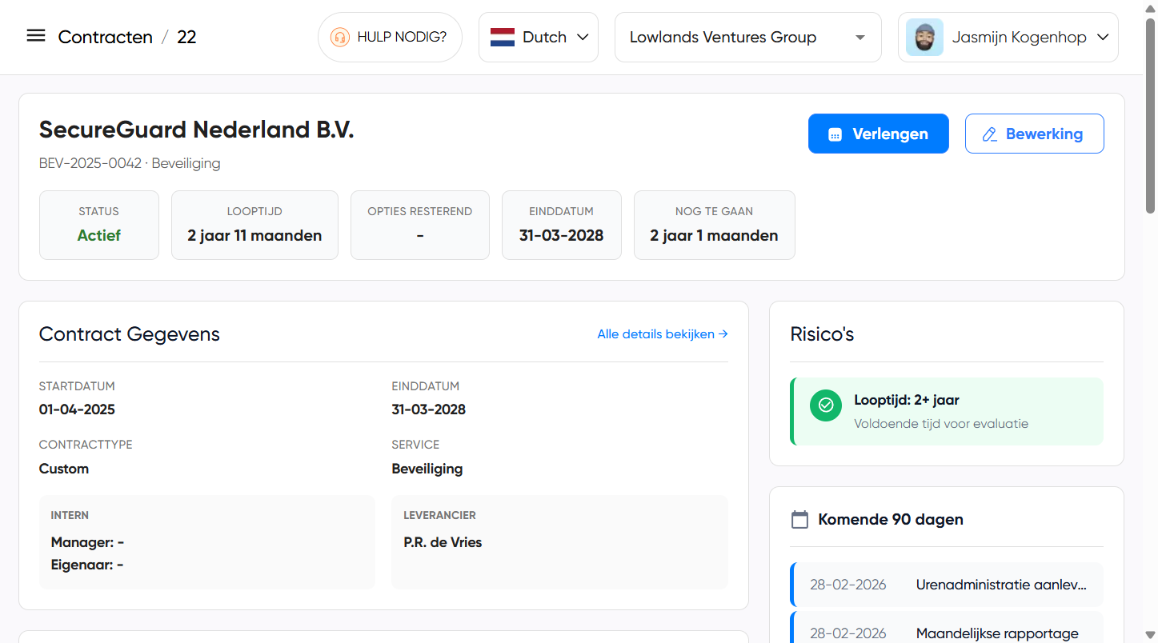Click the Dutch flag icon
Viewport: 1158px width, 643px height.
[502, 37]
